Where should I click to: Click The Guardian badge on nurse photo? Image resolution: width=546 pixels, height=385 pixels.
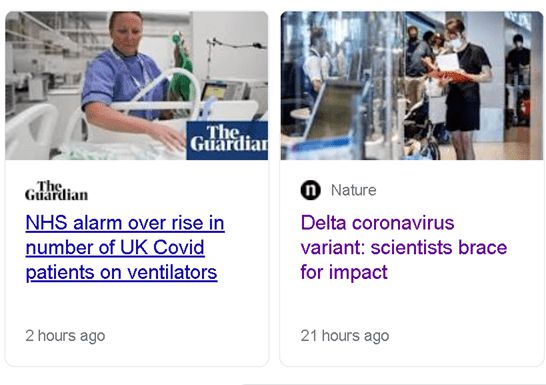pyautogui.click(x=227, y=140)
